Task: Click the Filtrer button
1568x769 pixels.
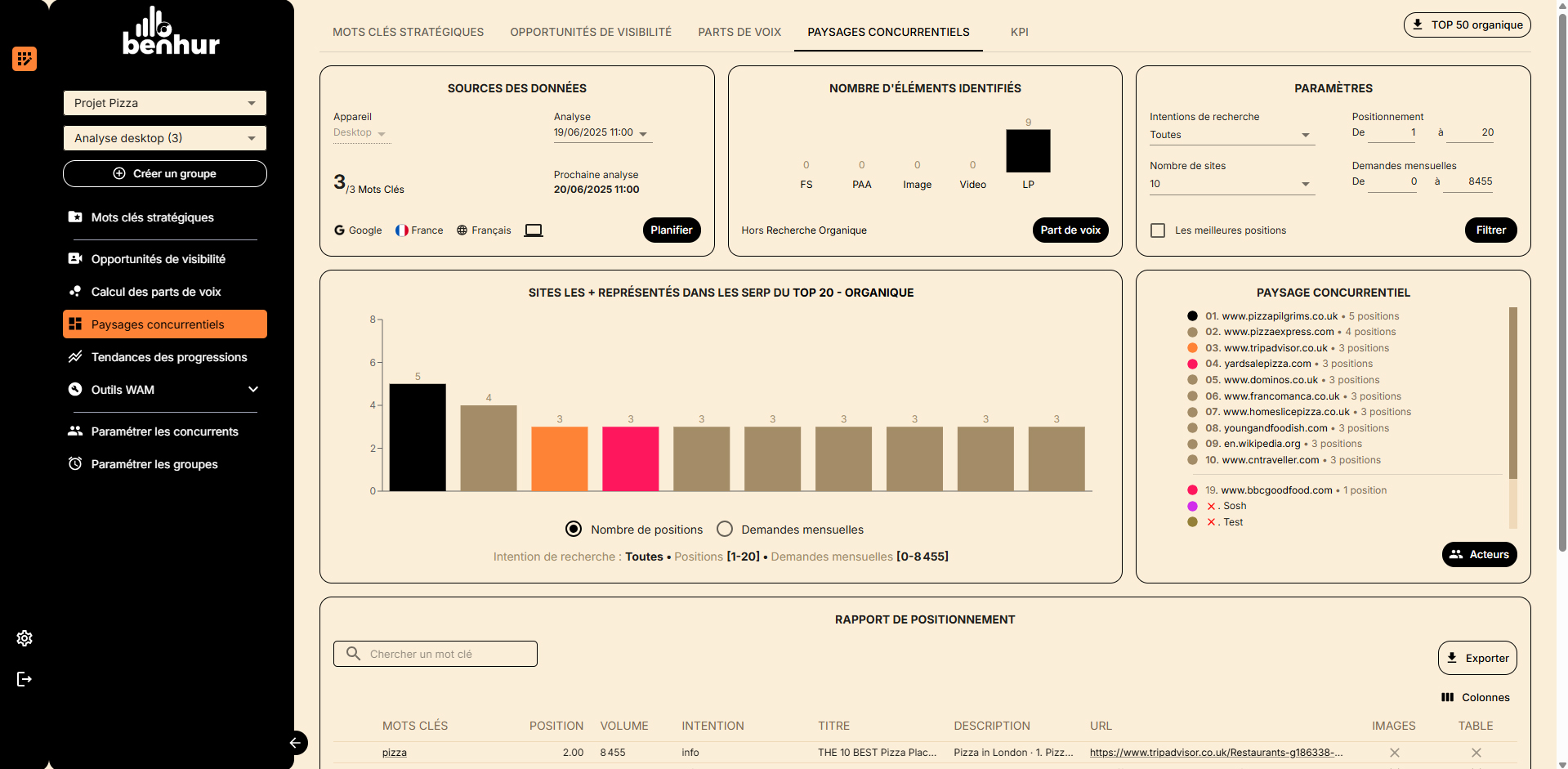Action: tap(1490, 230)
